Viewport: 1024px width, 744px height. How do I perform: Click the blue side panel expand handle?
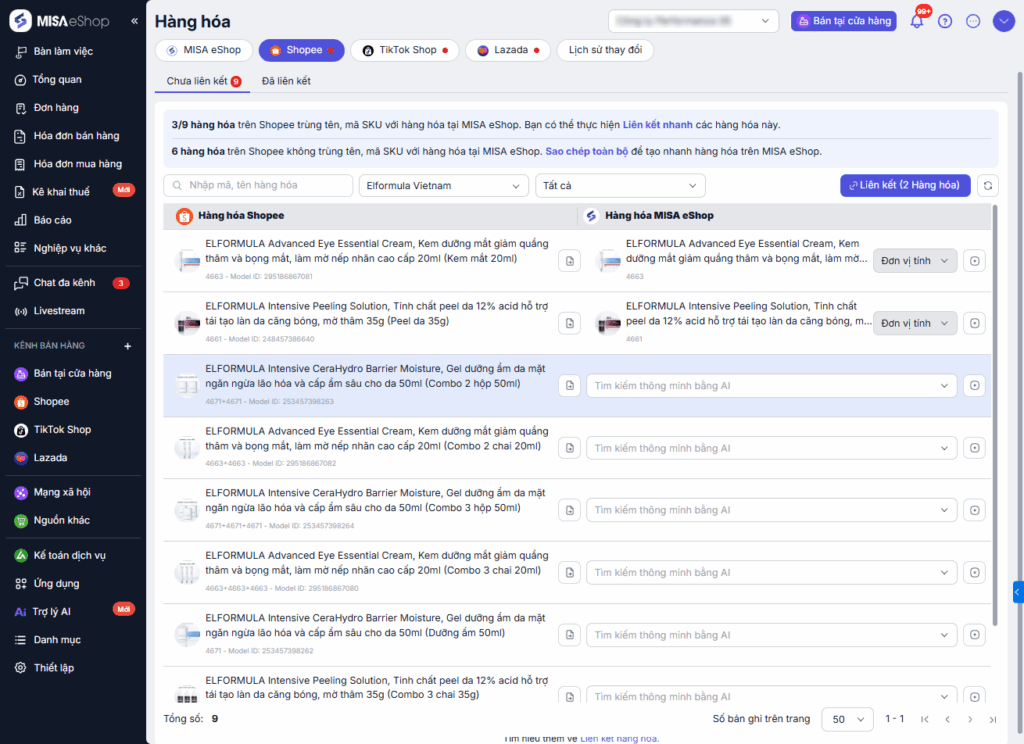[1017, 592]
